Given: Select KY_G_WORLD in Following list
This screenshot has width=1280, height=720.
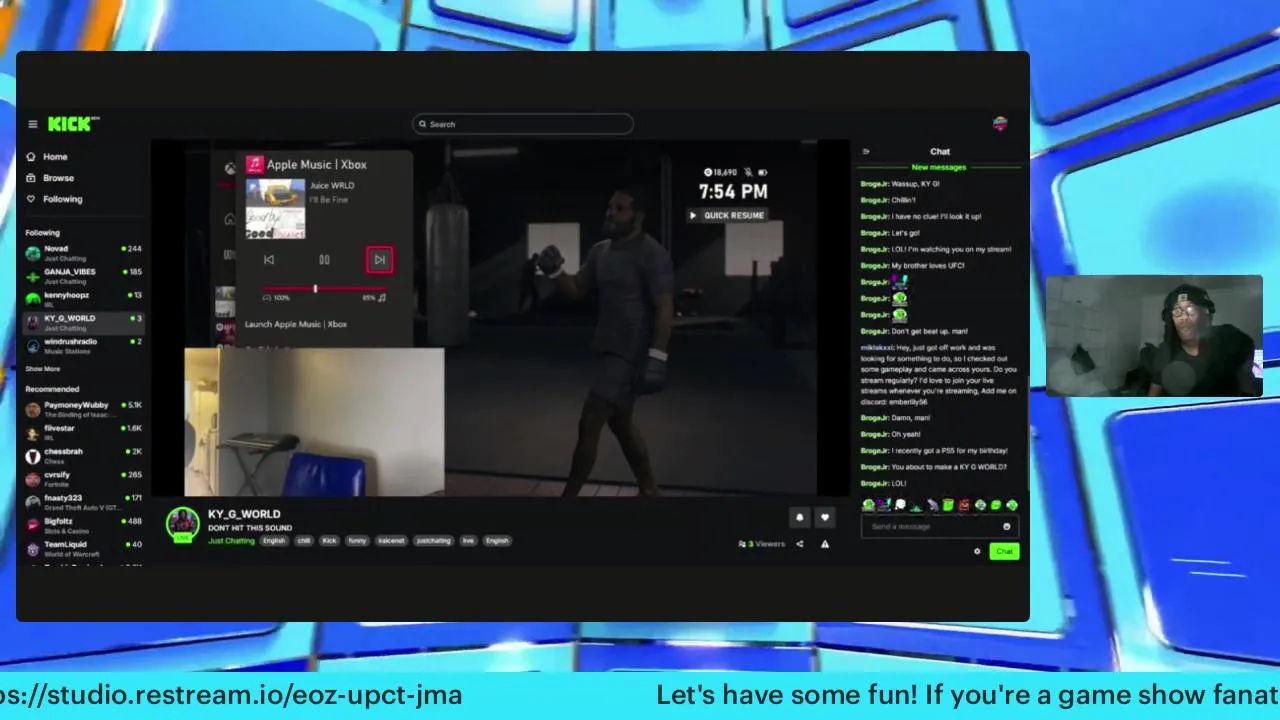Looking at the screenshot, I should (84, 322).
